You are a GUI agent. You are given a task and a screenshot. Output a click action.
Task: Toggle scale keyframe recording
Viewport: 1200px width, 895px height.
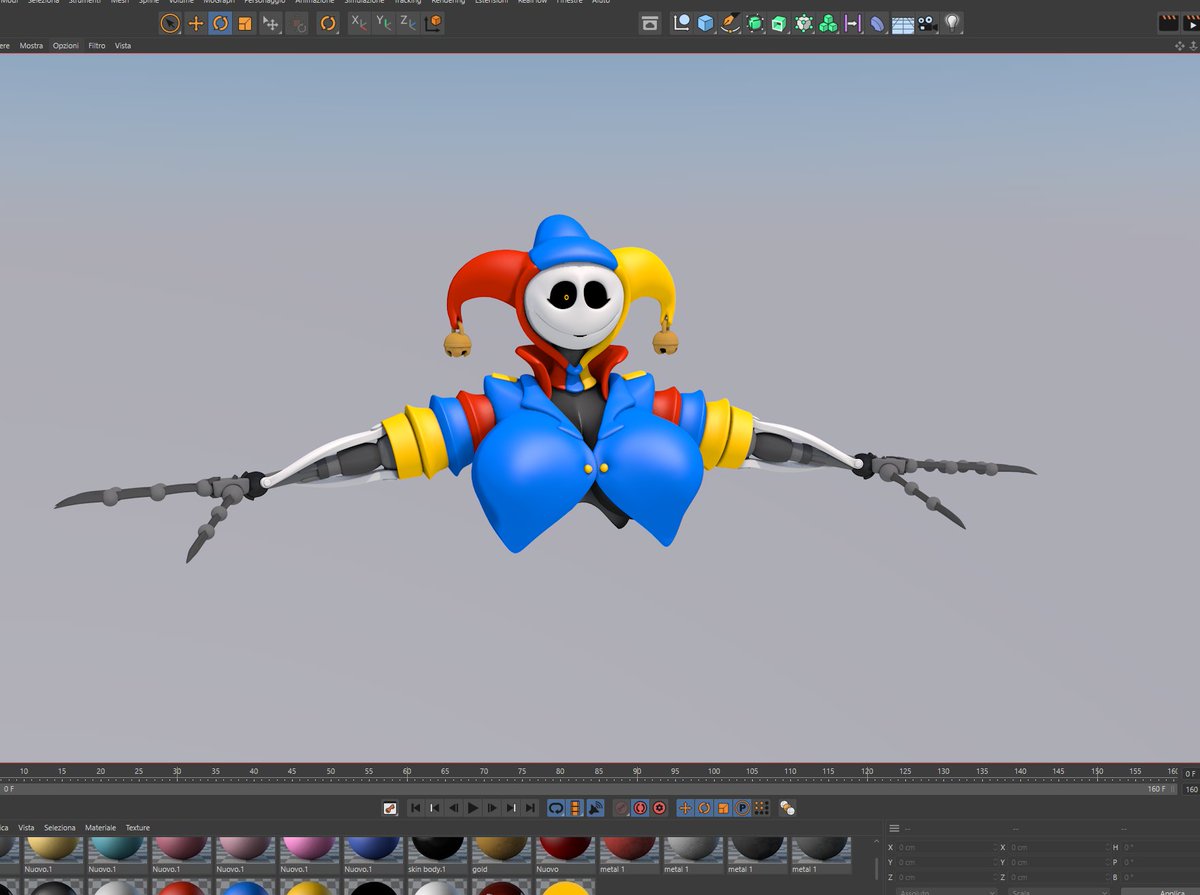tap(723, 808)
